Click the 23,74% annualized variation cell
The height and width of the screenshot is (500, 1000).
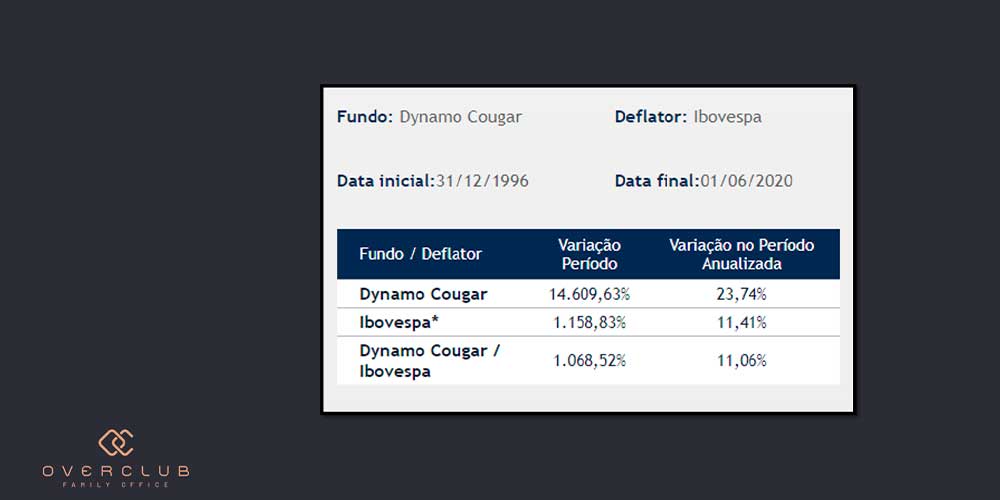(741, 294)
